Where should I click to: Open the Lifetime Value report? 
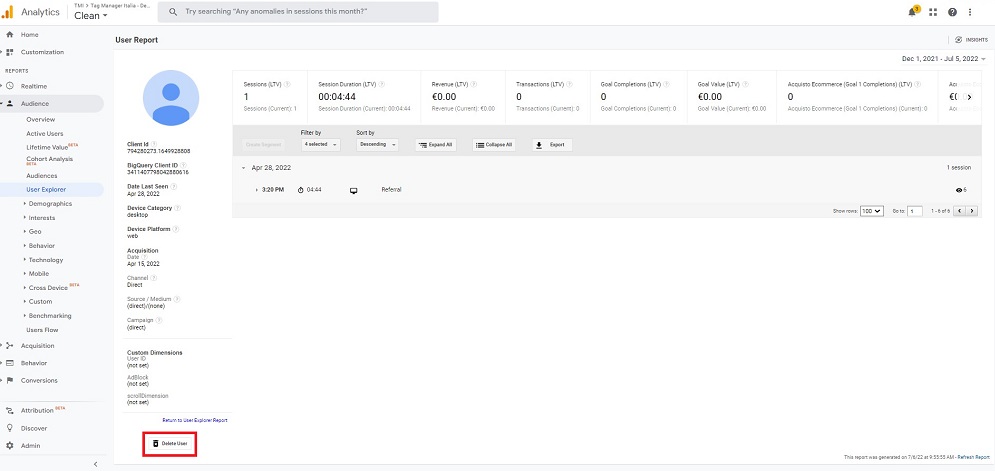point(47,147)
